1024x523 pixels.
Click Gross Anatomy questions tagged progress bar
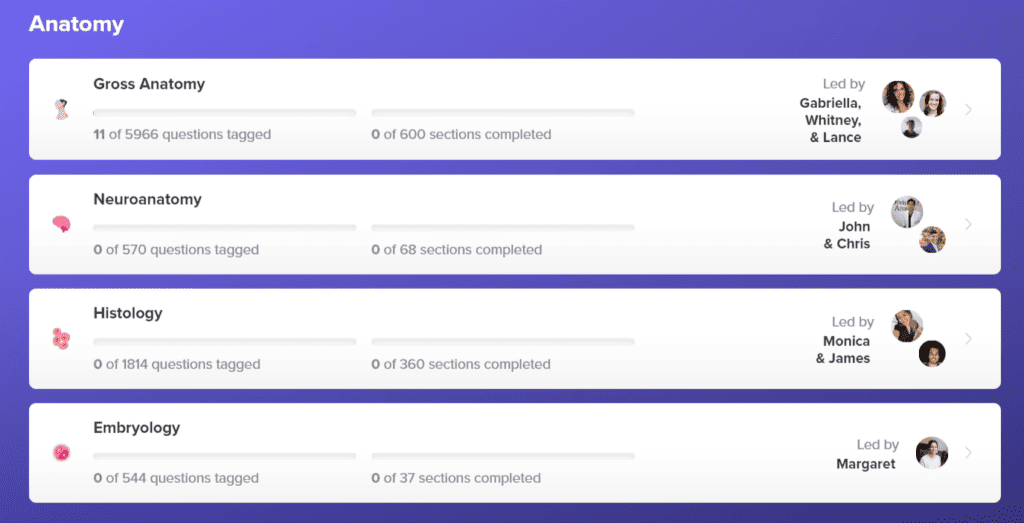tap(224, 113)
